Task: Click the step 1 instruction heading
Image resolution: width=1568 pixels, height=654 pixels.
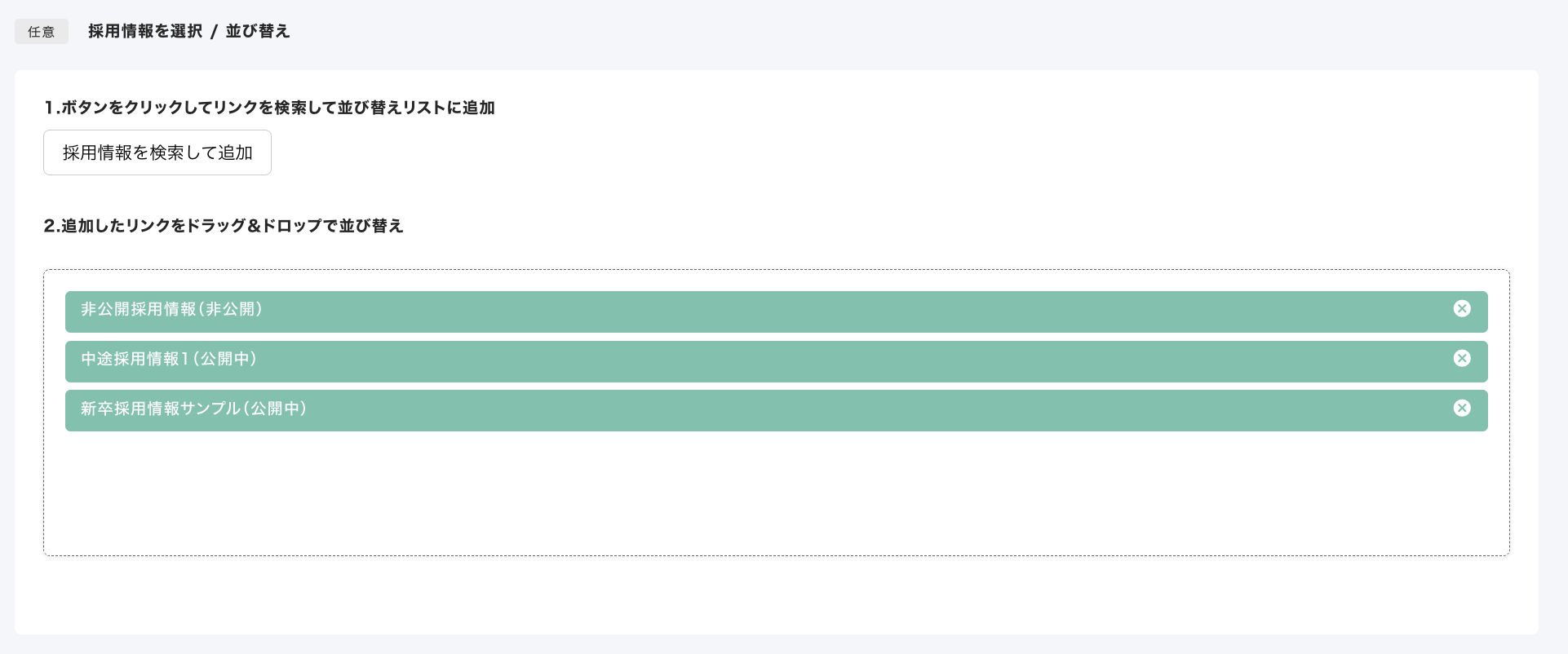Action: [x=269, y=108]
